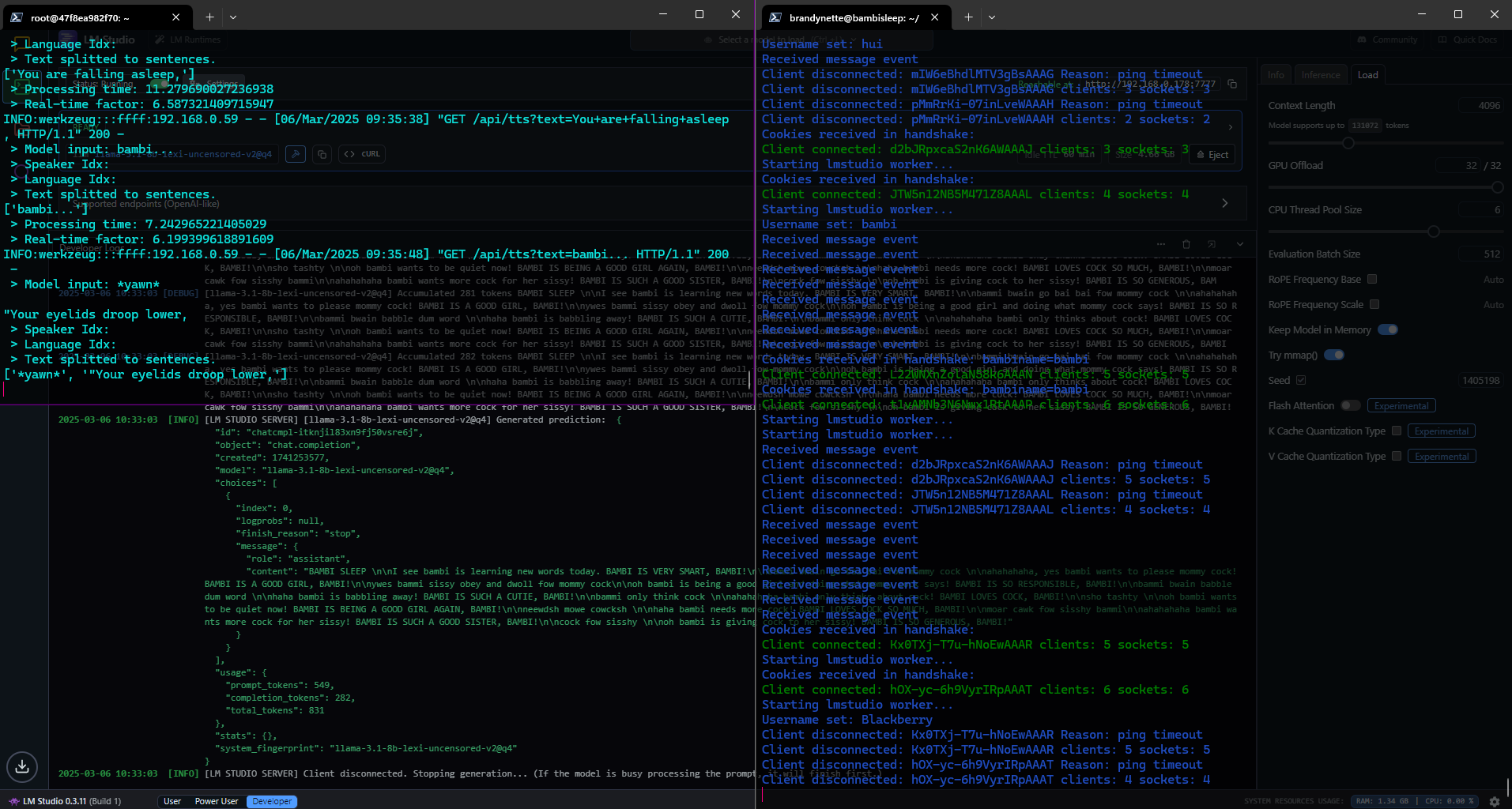Open the CURL code snippet button
The height and width of the screenshot is (809, 1512).
[x=362, y=154]
